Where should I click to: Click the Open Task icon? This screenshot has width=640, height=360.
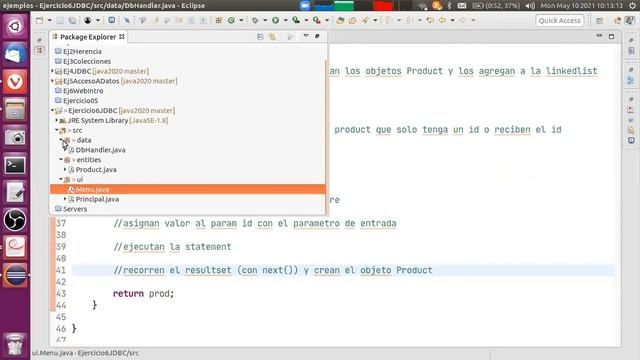click(352, 20)
